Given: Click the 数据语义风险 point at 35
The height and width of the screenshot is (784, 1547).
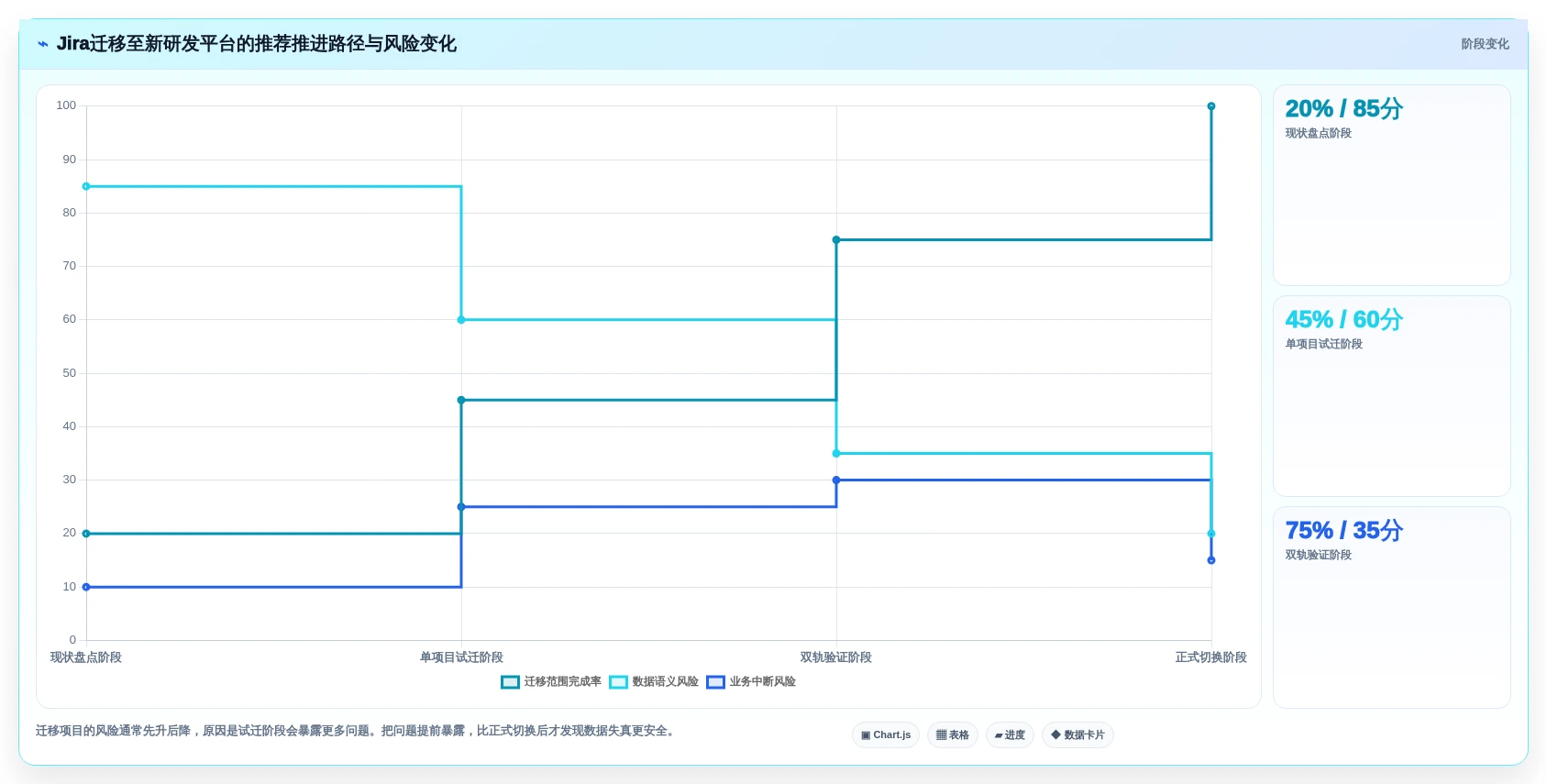Looking at the screenshot, I should (x=836, y=454).
